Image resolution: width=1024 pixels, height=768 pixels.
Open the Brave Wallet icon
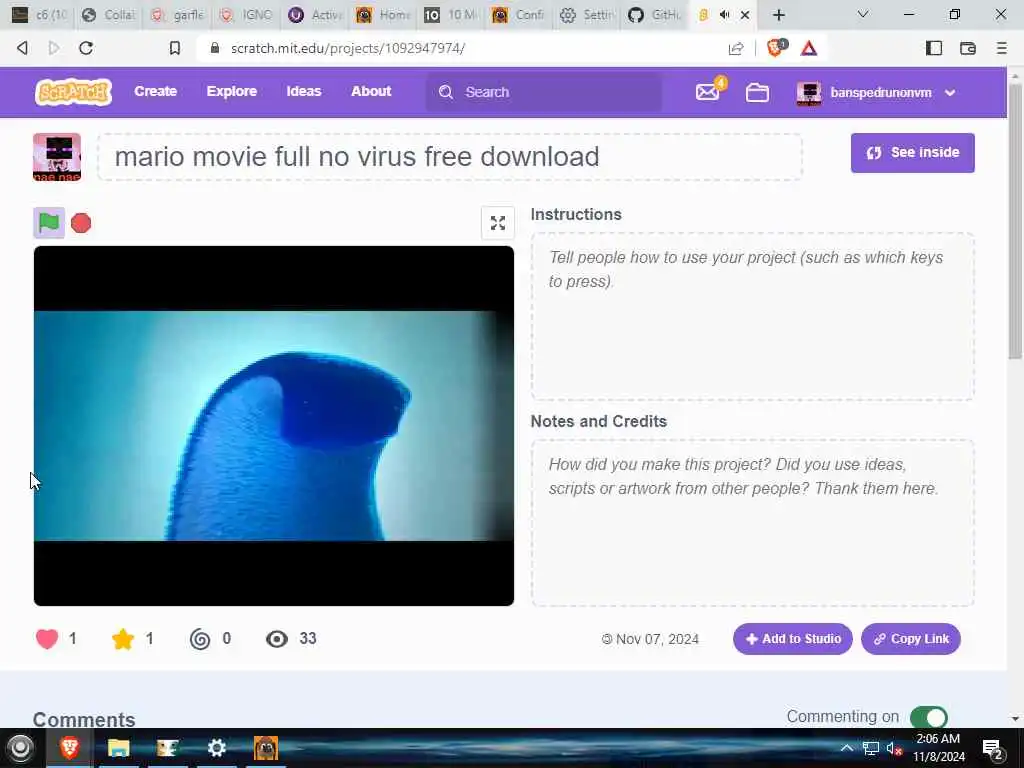968,48
